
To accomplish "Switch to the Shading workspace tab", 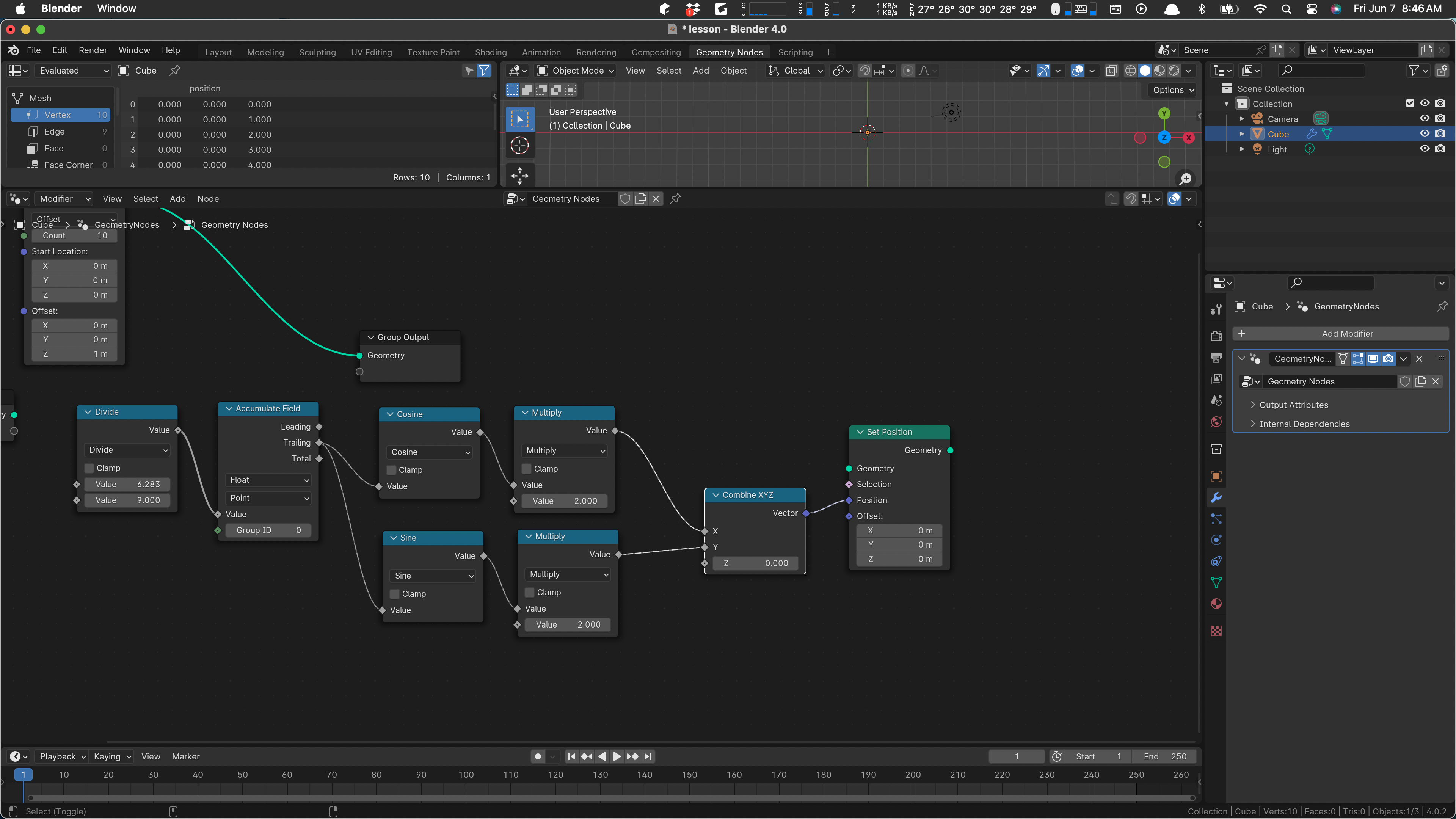I will point(491,52).
